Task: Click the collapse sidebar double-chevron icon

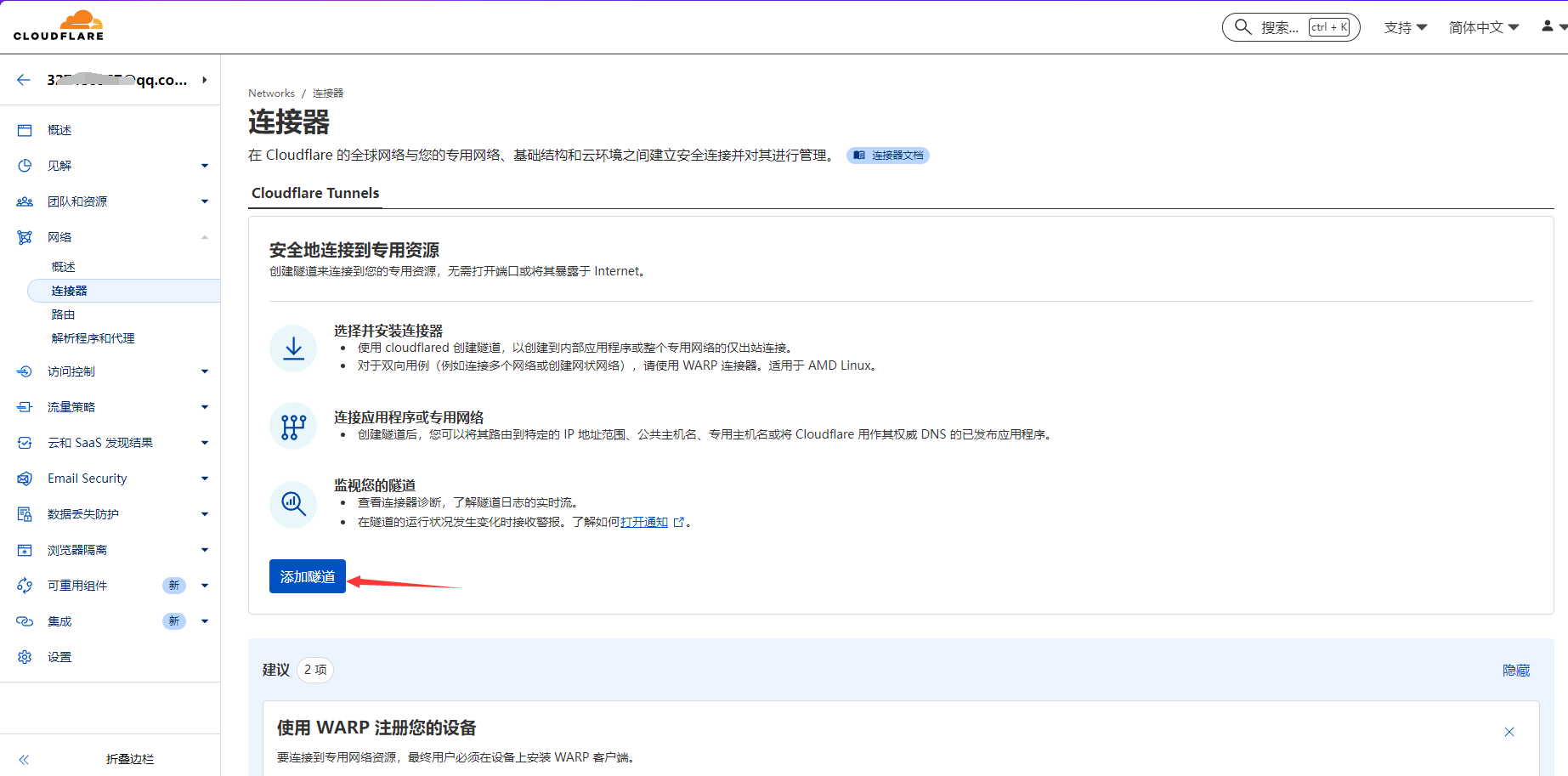Action: pyautogui.click(x=24, y=759)
